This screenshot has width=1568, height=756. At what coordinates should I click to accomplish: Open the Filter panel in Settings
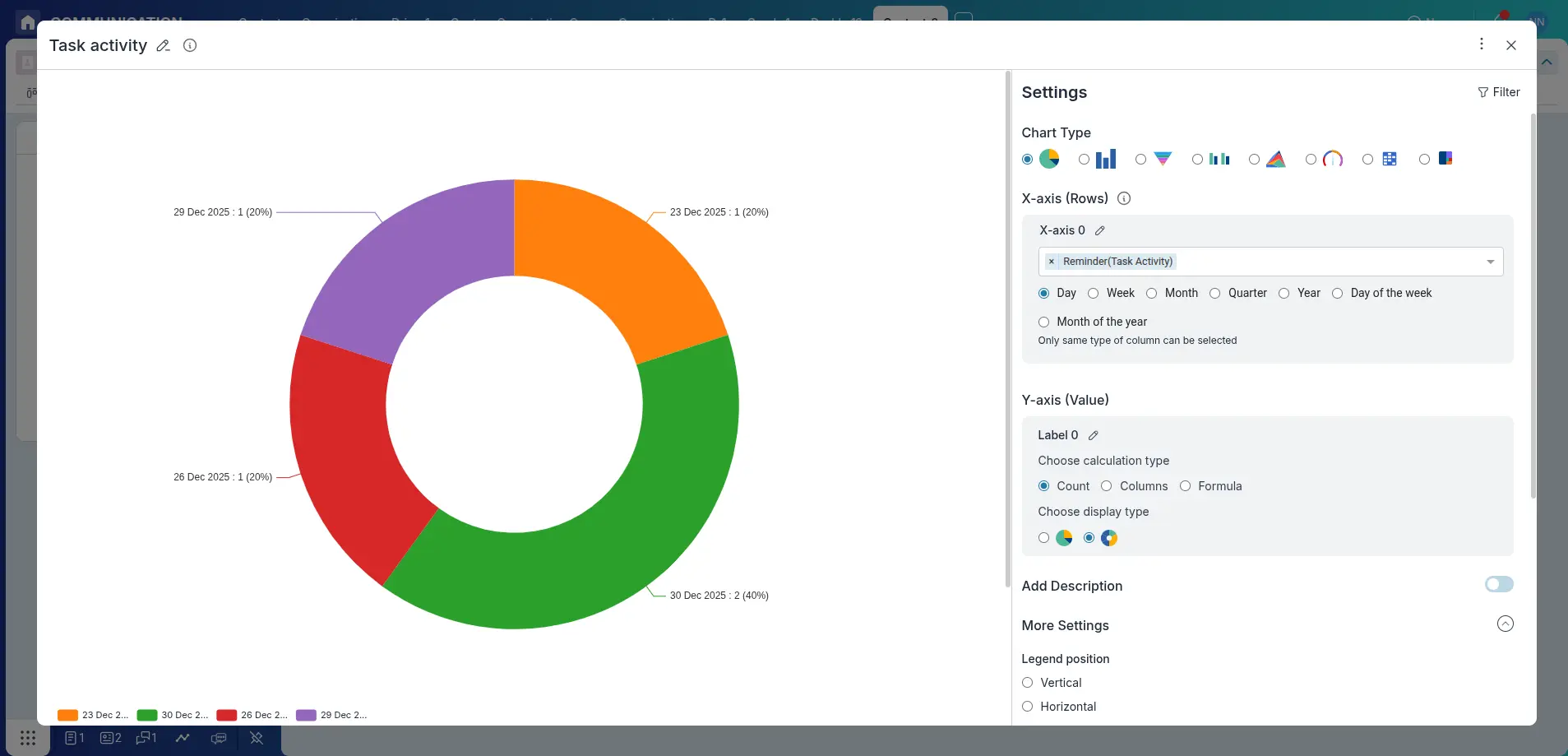pyautogui.click(x=1499, y=92)
